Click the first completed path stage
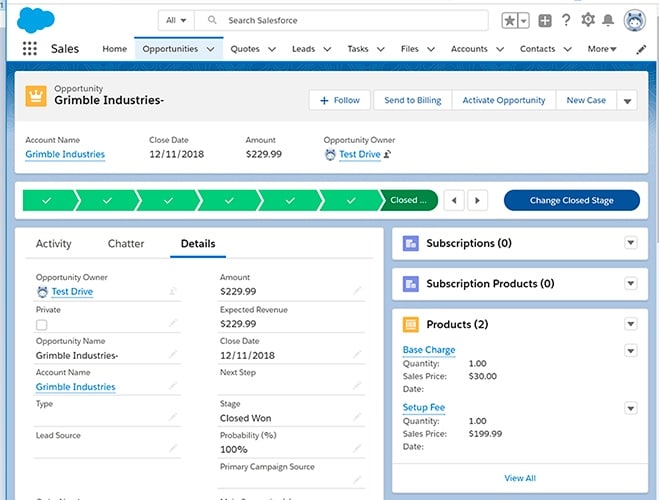Image resolution: width=659 pixels, height=500 pixels. coord(48,200)
